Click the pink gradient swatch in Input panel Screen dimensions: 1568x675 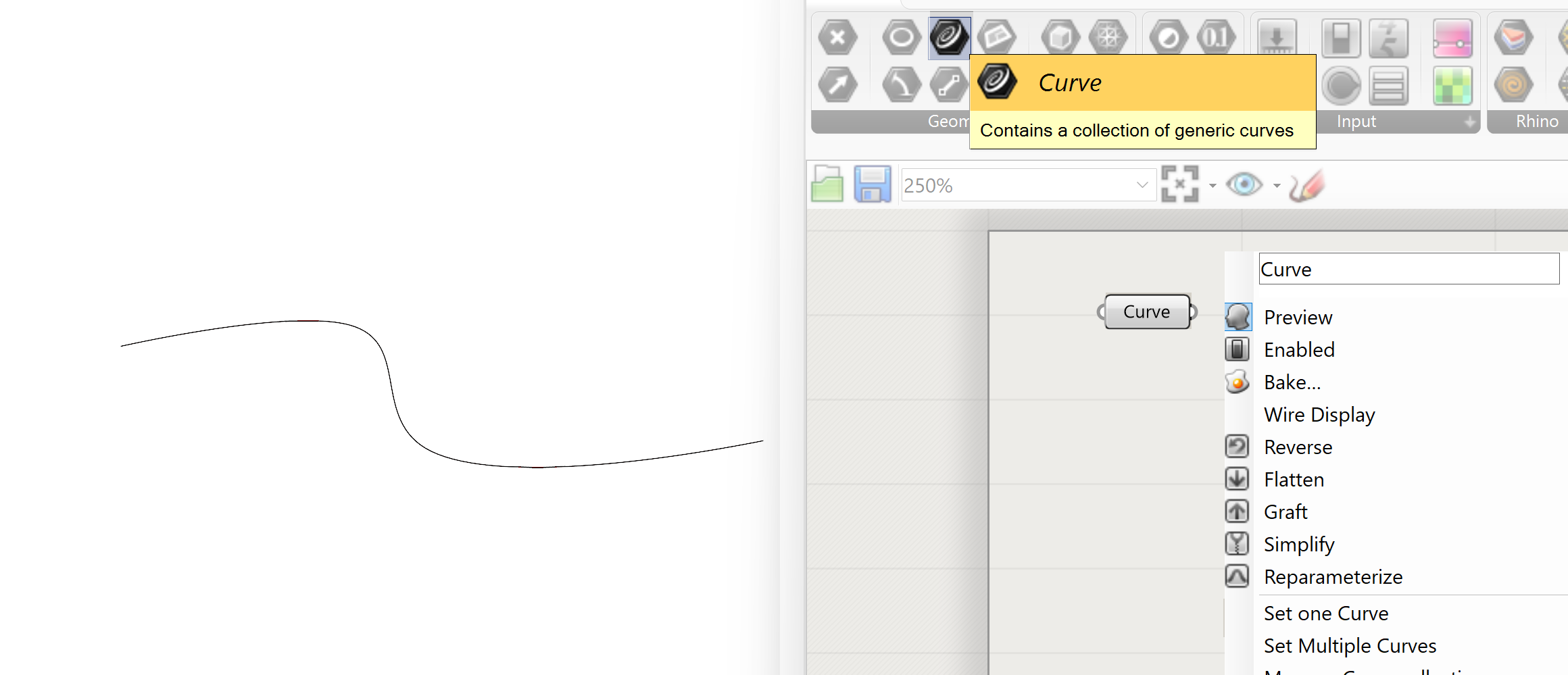[x=1452, y=38]
